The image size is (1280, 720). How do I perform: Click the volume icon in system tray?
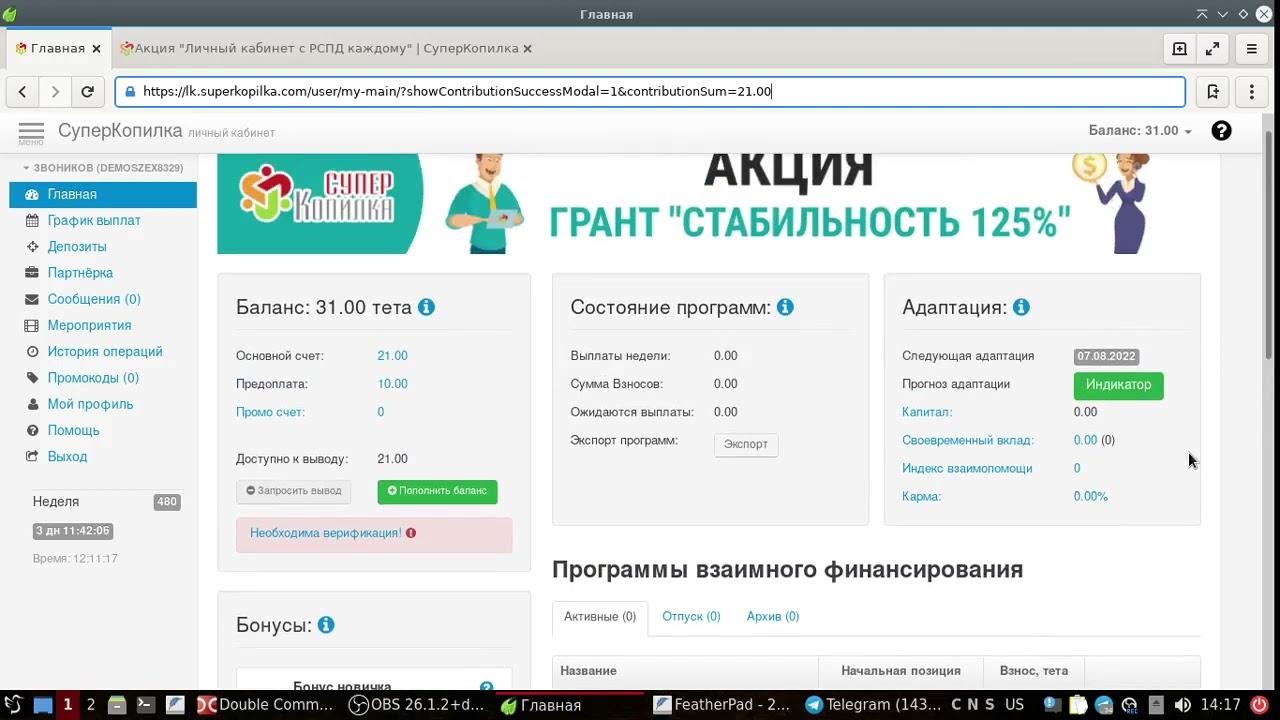pyautogui.click(x=1182, y=705)
